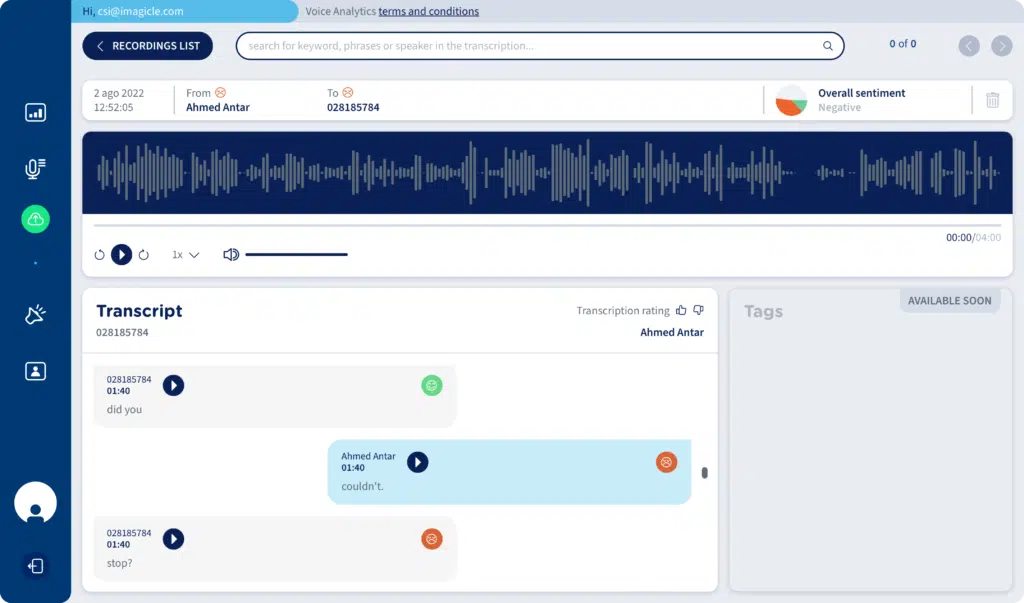The height and width of the screenshot is (603, 1024).
Task: Open the terms and conditions link
Action: pyautogui.click(x=428, y=11)
